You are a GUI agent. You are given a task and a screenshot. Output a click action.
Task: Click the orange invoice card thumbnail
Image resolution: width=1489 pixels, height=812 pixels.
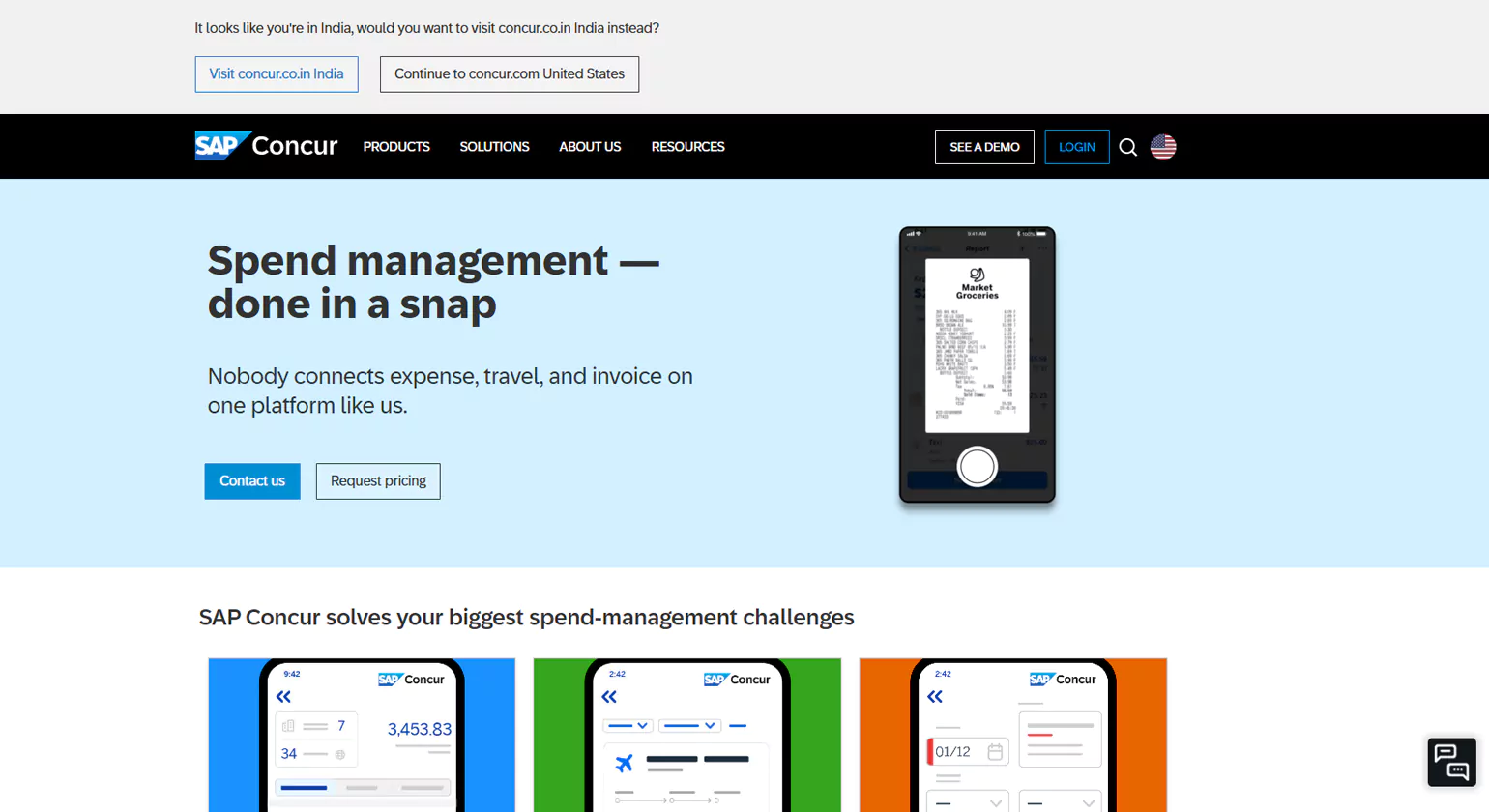1013,735
